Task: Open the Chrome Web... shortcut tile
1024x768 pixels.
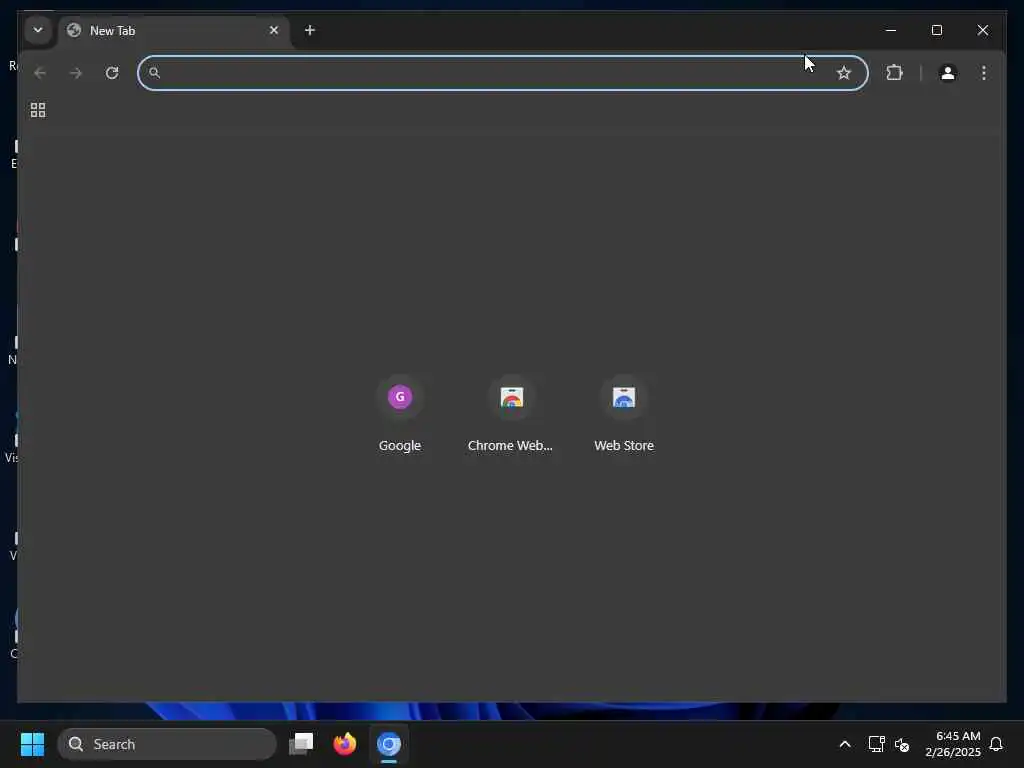Action: [511, 414]
